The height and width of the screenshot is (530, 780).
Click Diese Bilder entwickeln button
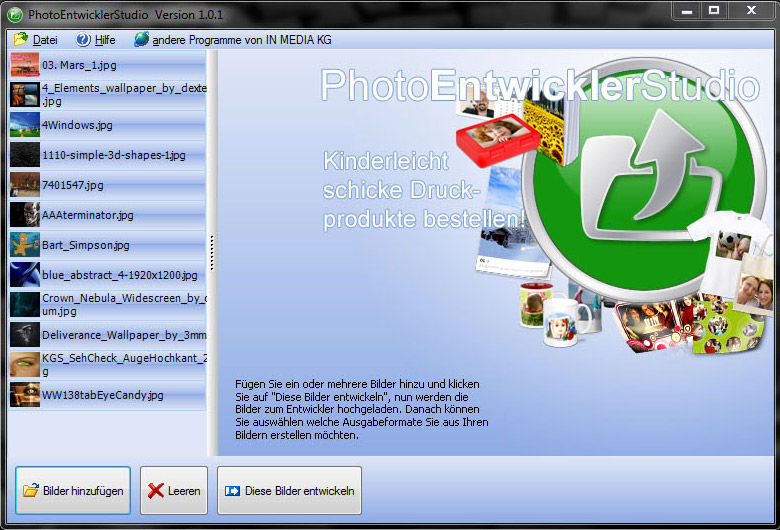point(289,490)
